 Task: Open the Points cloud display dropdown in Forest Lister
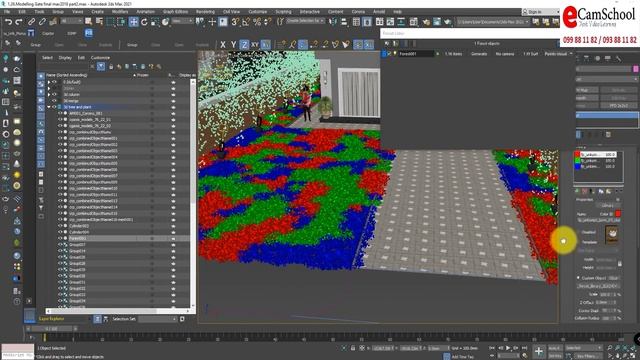tap(558, 53)
